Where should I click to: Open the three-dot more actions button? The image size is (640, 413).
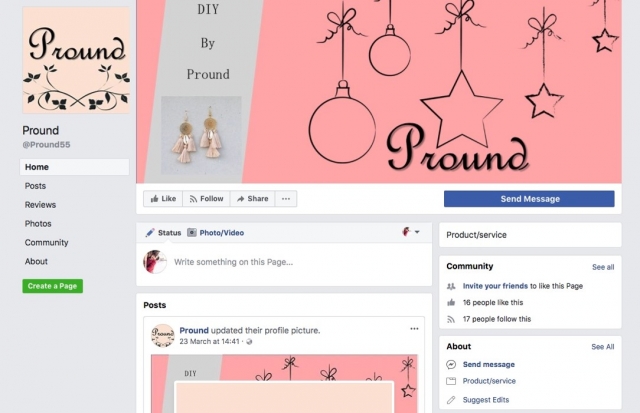[286, 199]
